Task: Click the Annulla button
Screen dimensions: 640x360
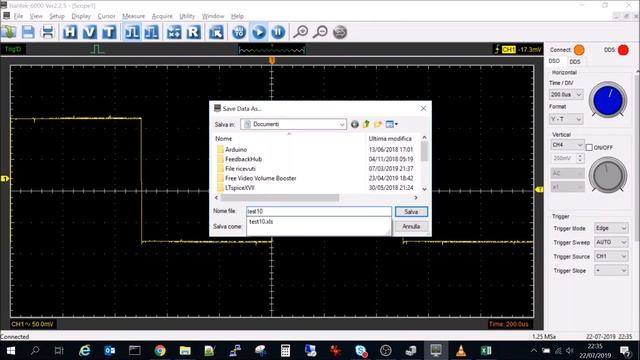Action: click(411, 227)
